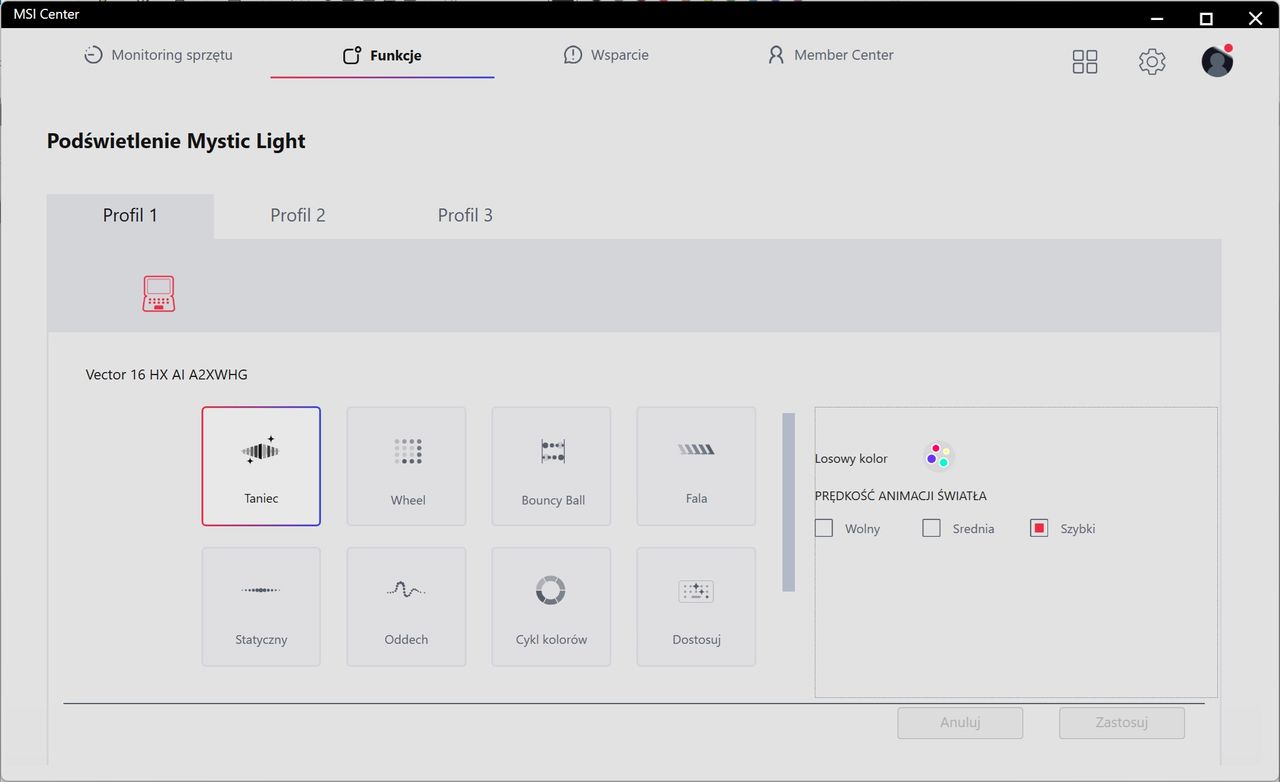Viewport: 1280px width, 782px height.
Task: Click the effects list scrollbar
Action: 789,502
